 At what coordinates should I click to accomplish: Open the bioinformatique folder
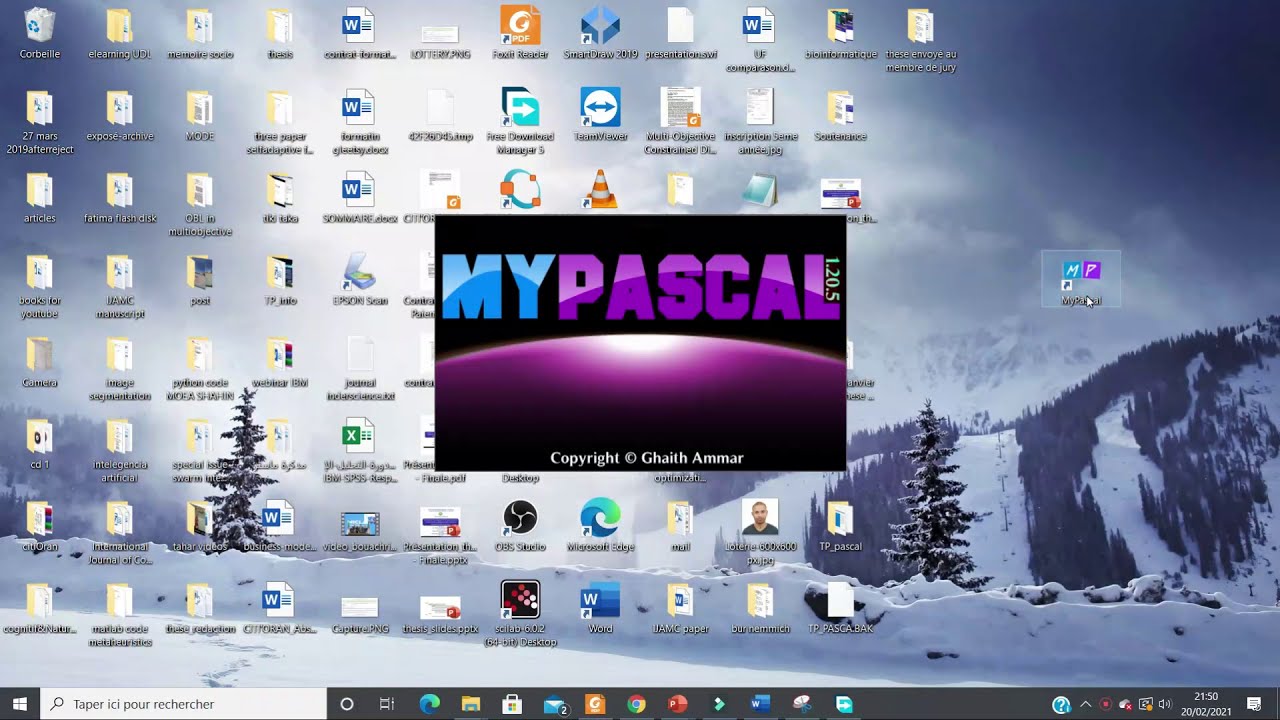tap(840, 33)
